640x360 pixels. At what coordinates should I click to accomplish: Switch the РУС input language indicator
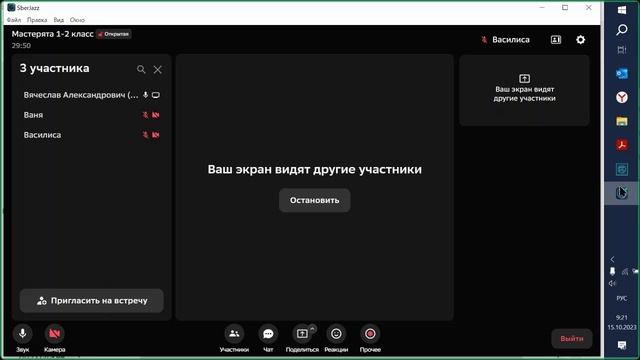click(x=622, y=298)
